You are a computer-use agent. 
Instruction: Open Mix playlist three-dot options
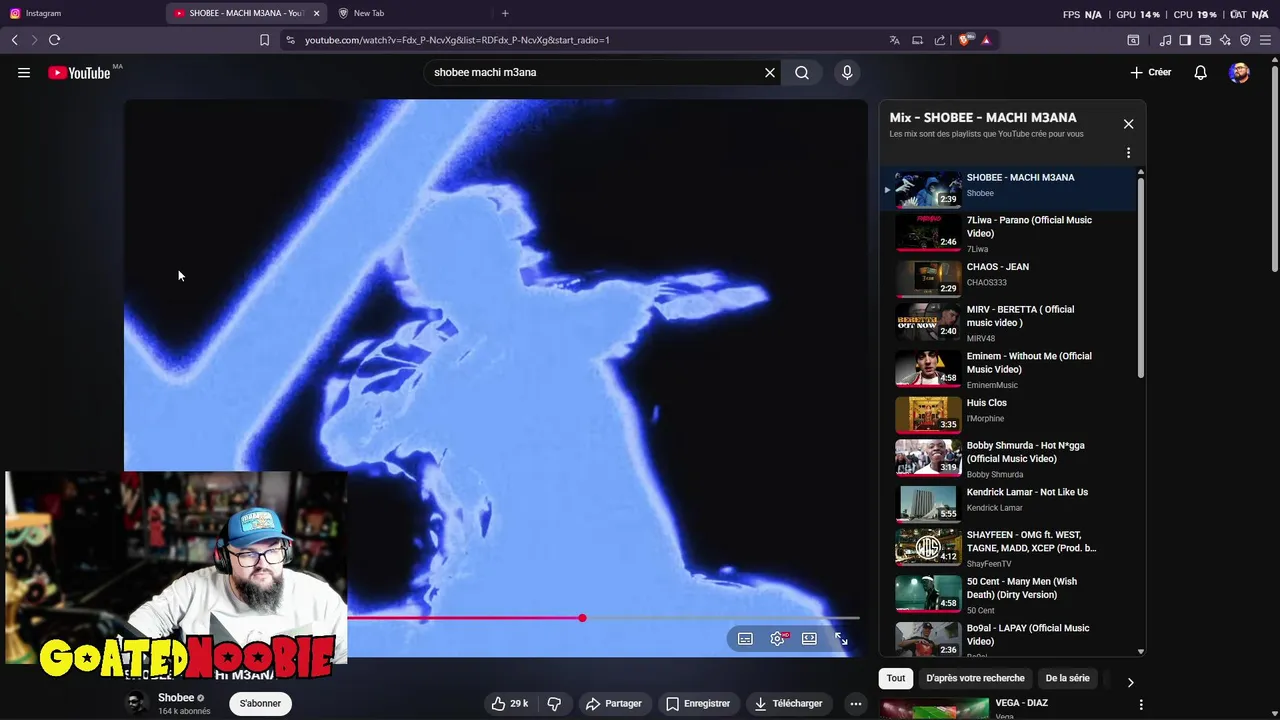coord(1128,153)
